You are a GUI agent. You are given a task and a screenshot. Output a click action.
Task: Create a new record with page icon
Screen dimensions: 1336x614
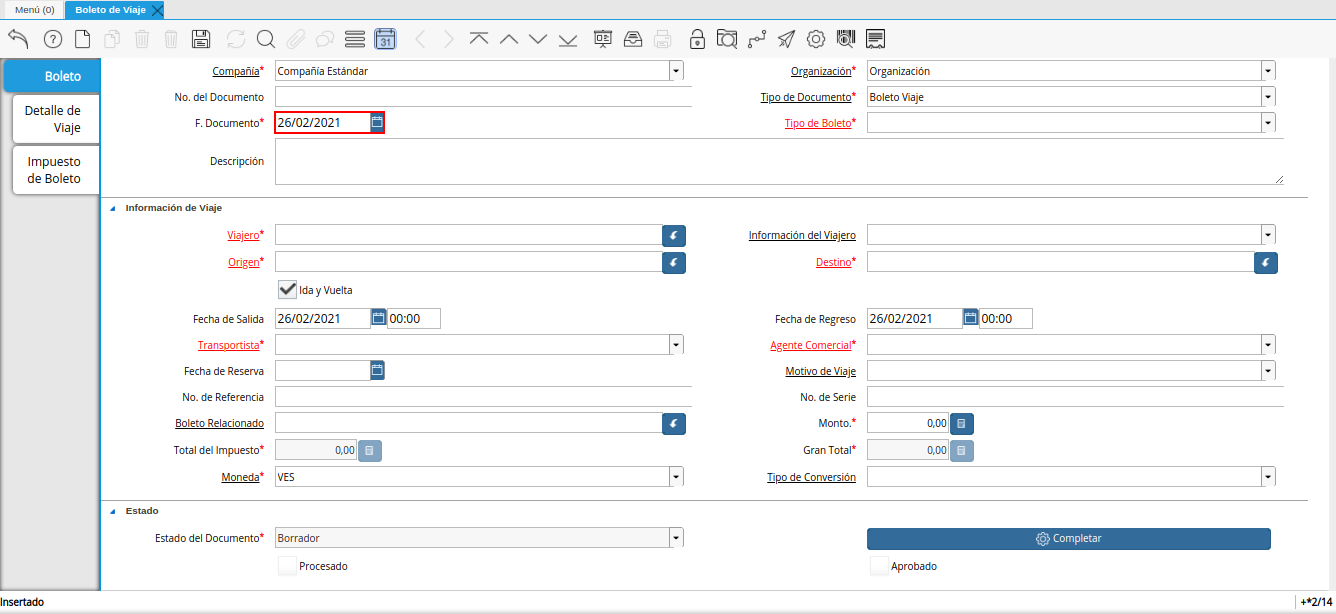click(83, 39)
